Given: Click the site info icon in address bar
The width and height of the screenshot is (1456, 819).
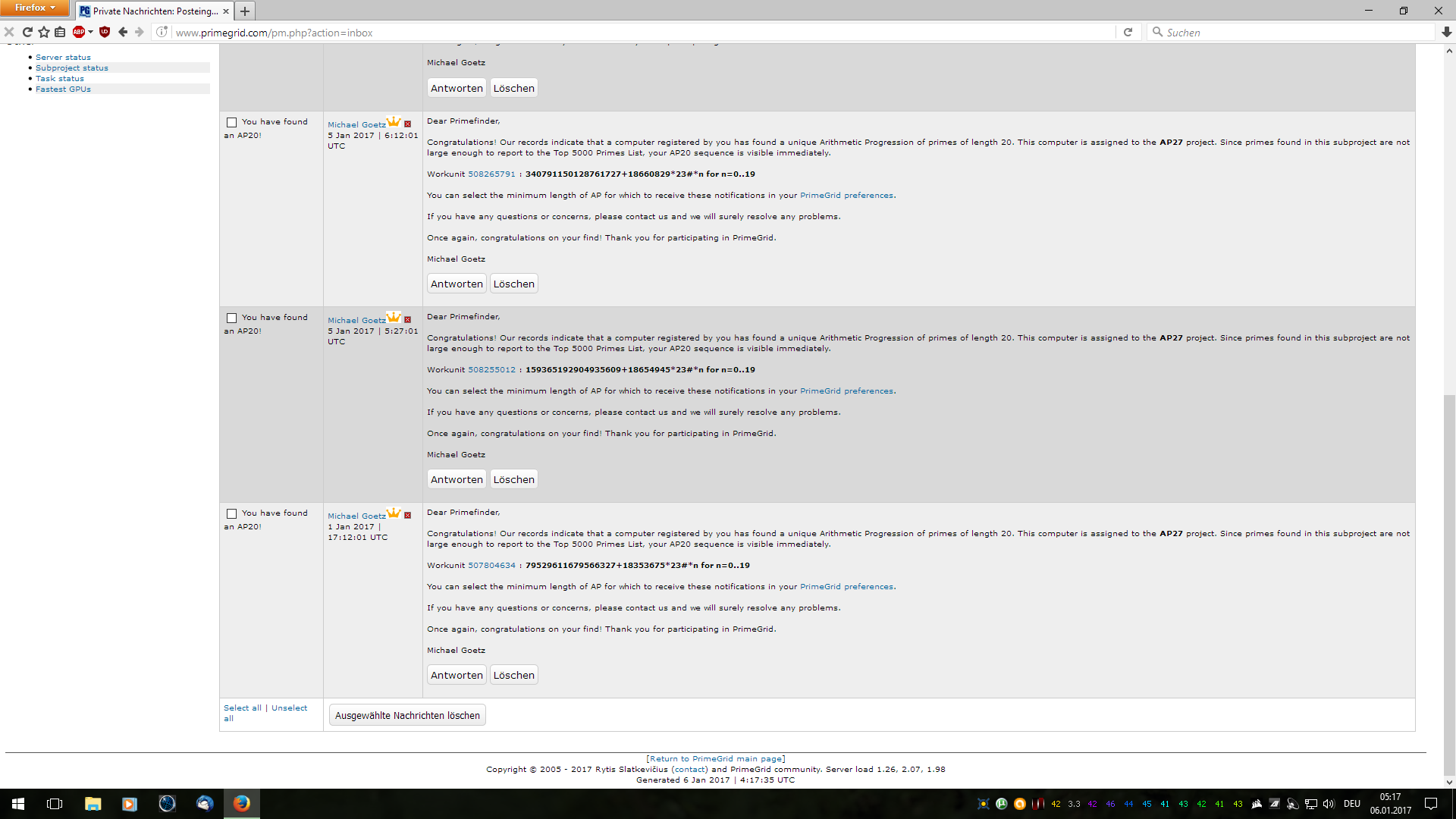Looking at the screenshot, I should [x=162, y=32].
